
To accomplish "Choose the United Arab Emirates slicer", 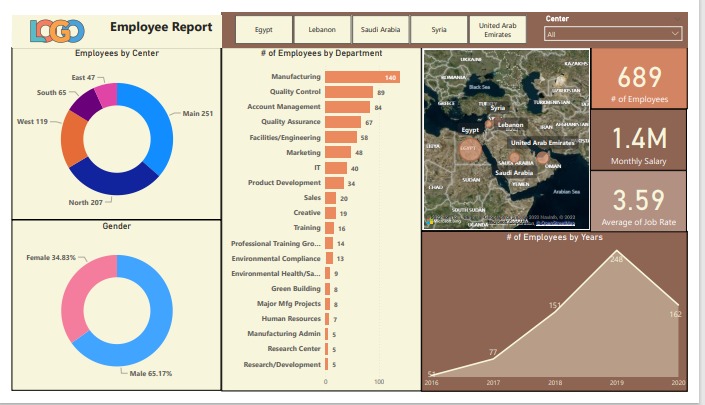I will coord(497,30).
